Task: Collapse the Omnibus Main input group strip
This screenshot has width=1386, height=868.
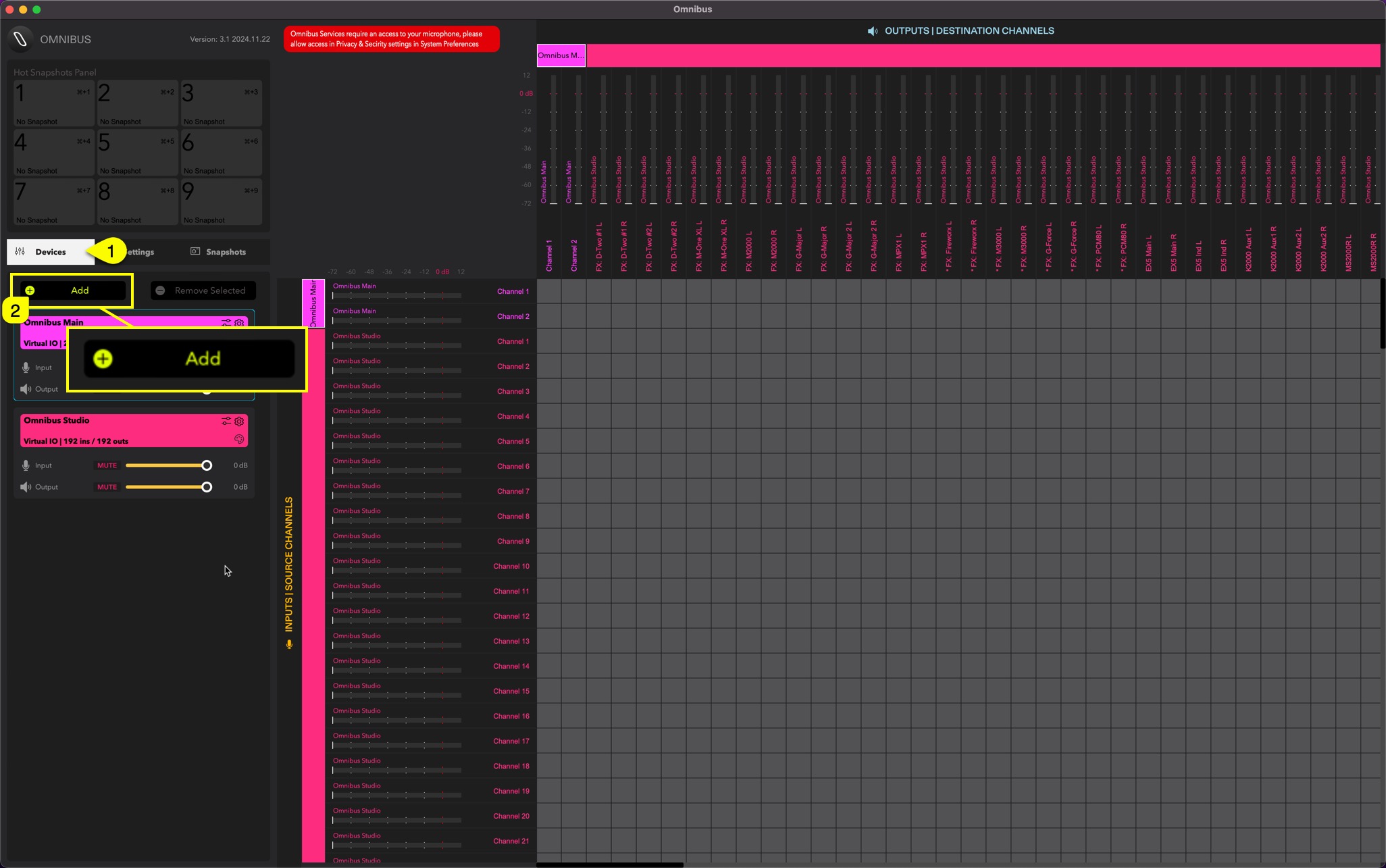Action: click(313, 303)
